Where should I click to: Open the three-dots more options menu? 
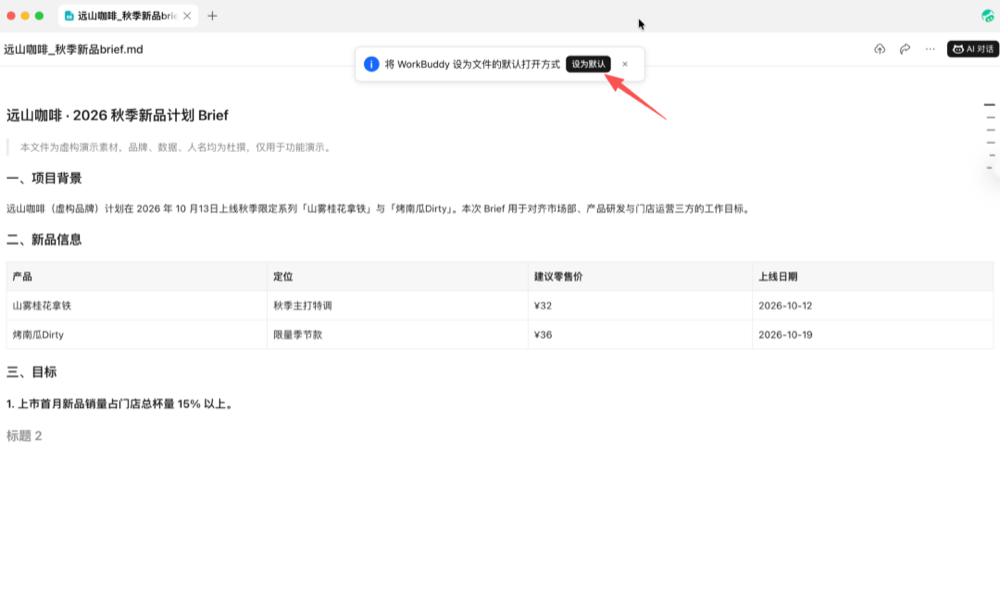coord(930,49)
